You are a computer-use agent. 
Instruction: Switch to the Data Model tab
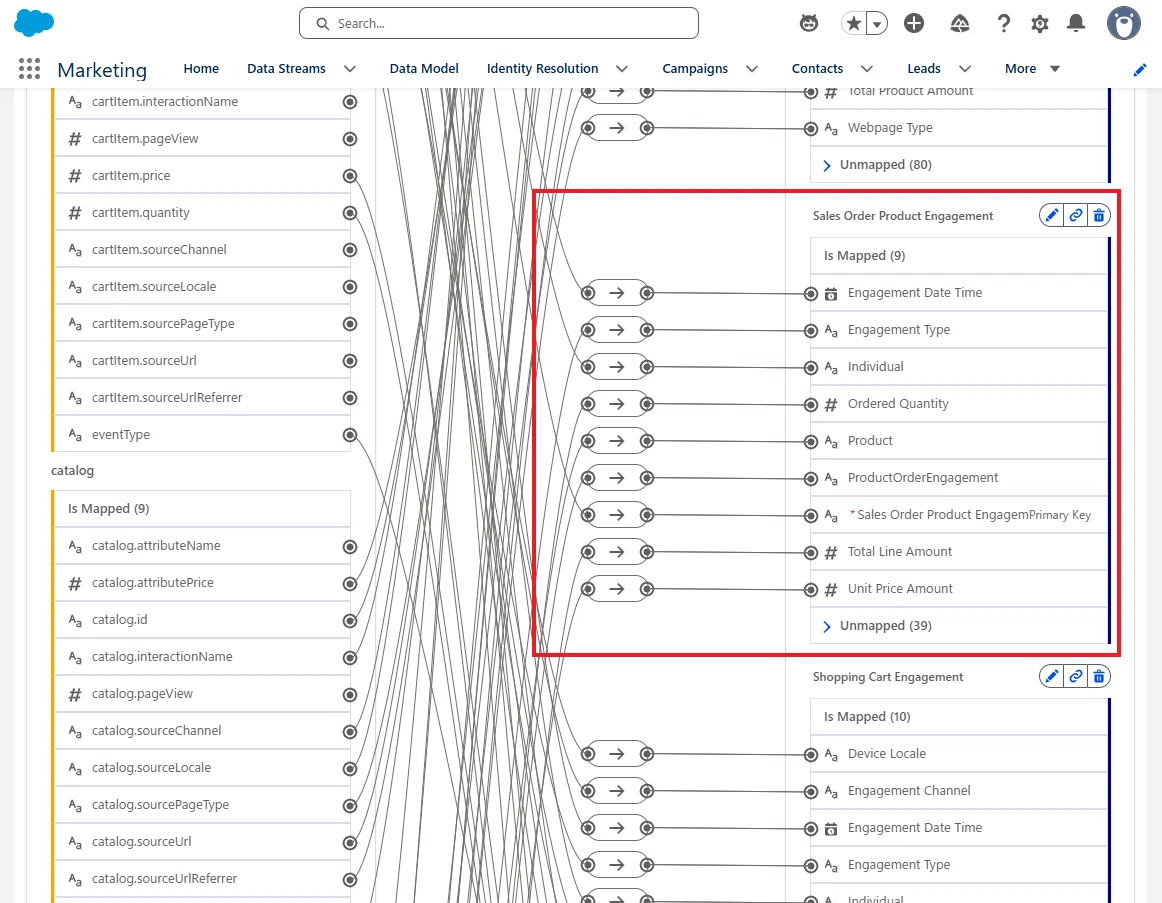pos(424,68)
